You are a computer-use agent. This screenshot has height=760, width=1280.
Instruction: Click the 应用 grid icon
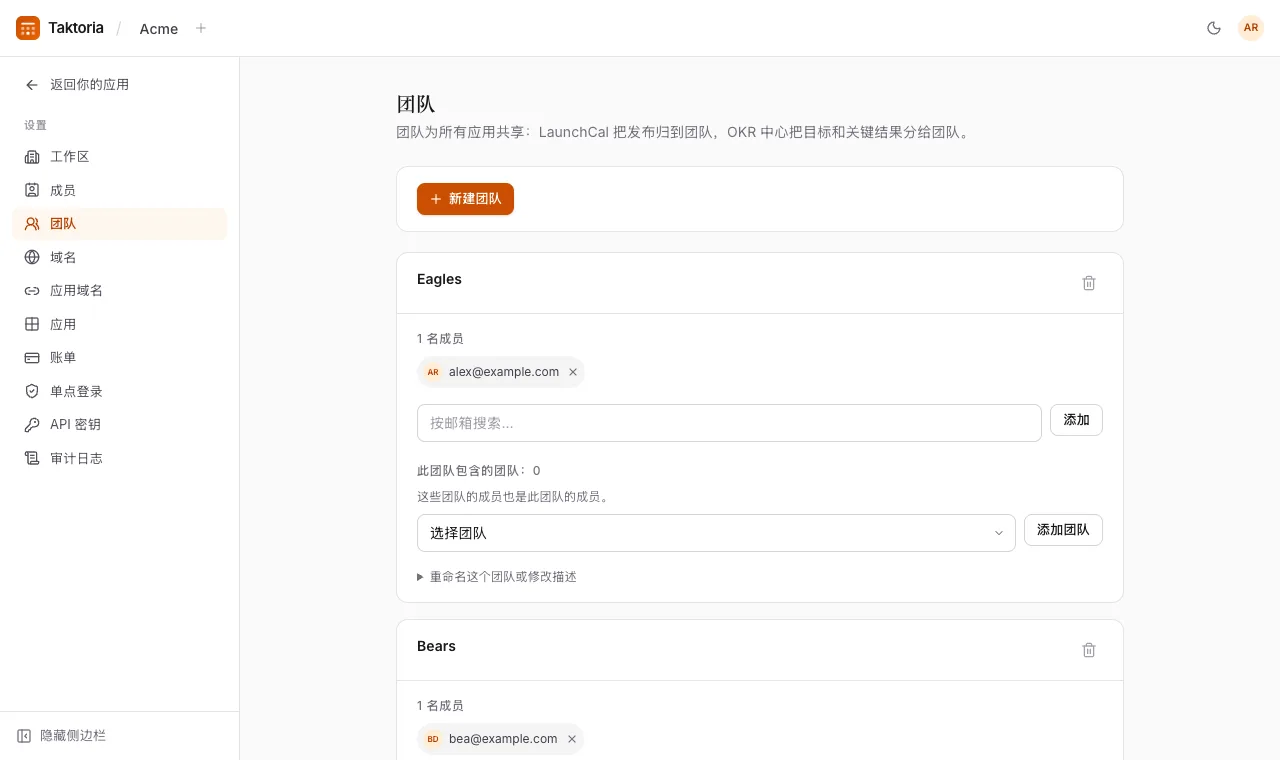[32, 324]
